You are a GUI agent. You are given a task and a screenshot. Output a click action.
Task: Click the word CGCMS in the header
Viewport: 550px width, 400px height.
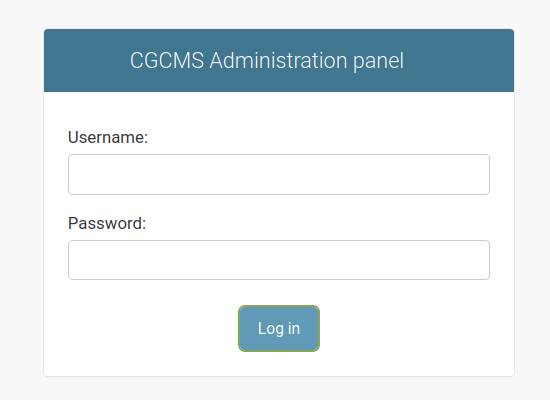click(x=167, y=60)
